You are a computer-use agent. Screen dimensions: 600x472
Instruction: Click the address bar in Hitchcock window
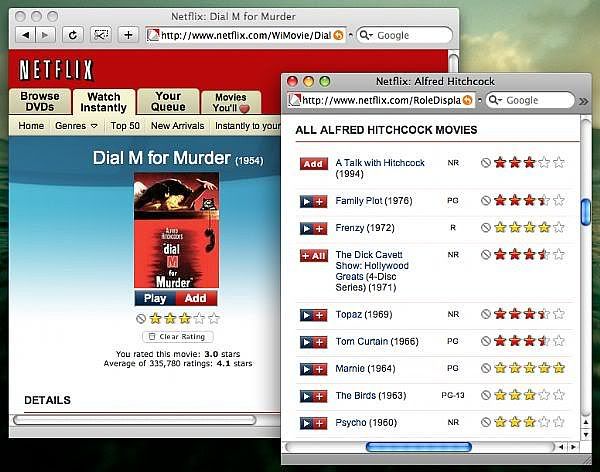(x=381, y=100)
